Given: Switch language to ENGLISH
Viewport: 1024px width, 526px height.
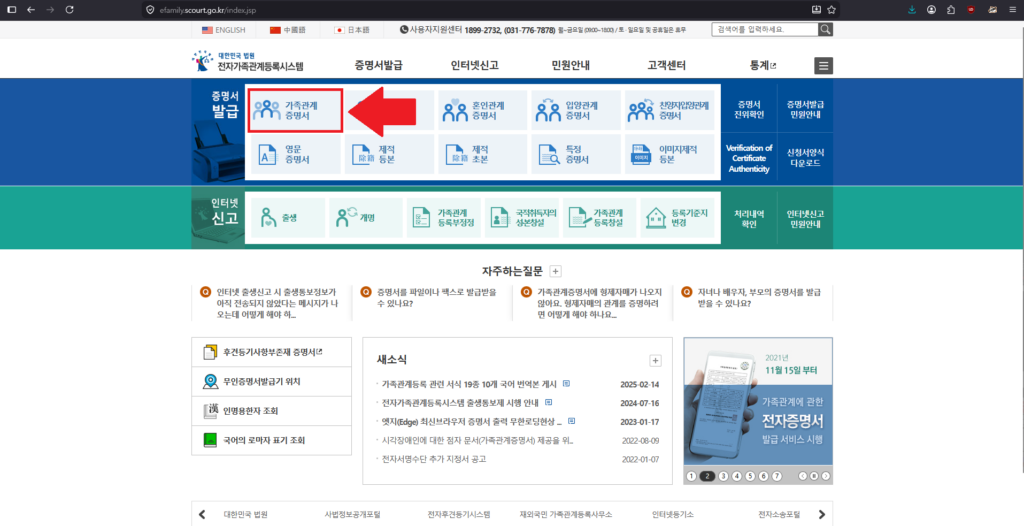Looking at the screenshot, I should 223,30.
